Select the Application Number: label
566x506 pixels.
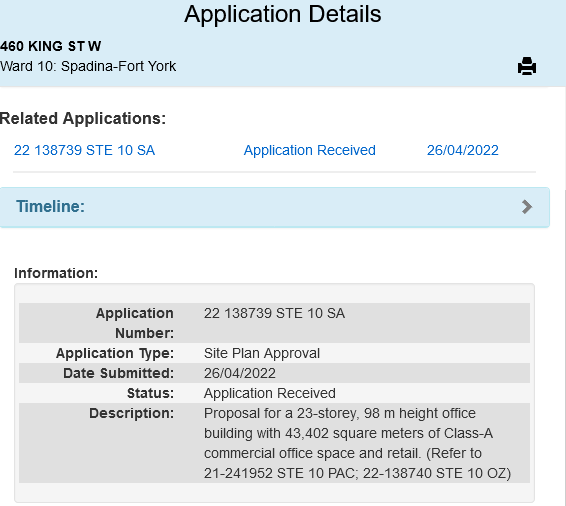135,323
